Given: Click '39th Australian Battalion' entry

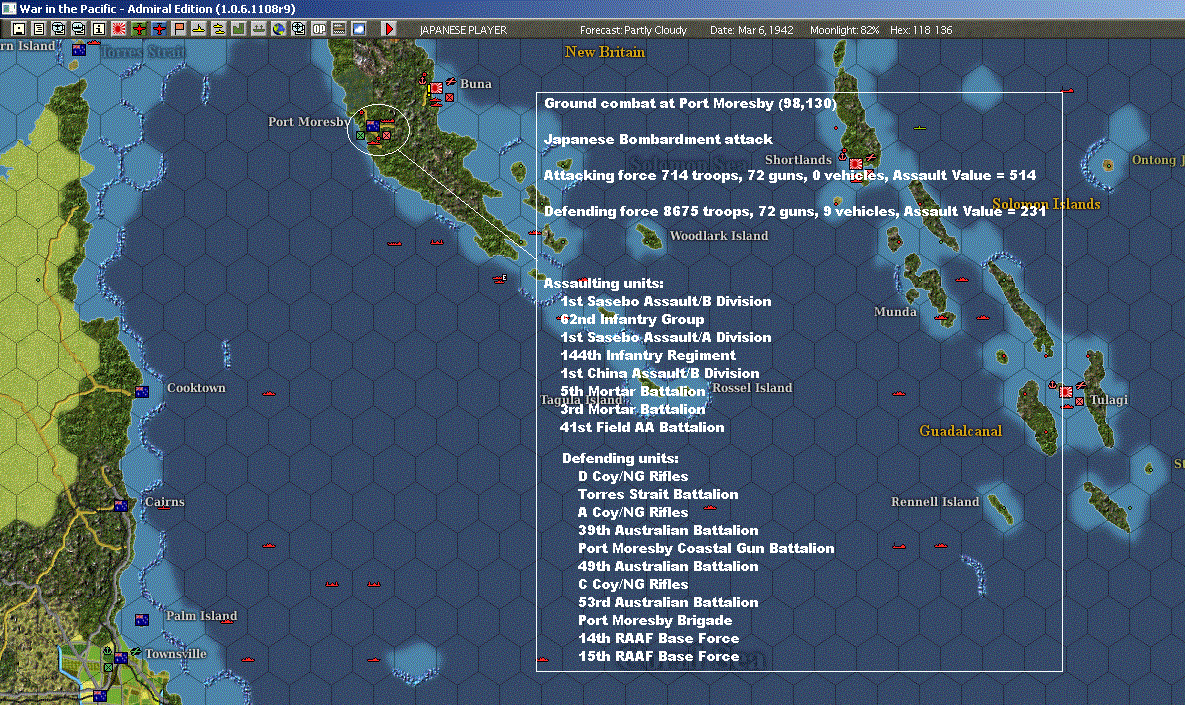Looking at the screenshot, I should click(x=668, y=530).
